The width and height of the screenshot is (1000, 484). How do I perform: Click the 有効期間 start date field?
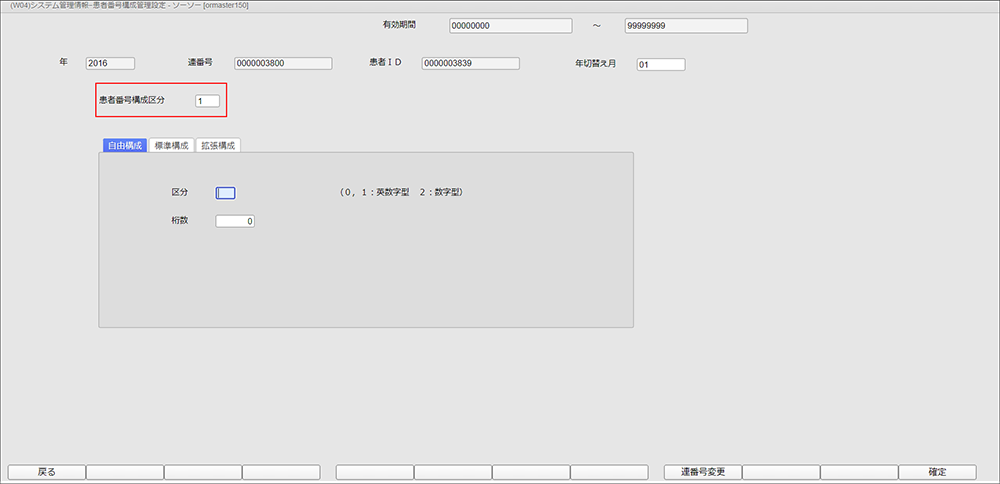pos(510,26)
